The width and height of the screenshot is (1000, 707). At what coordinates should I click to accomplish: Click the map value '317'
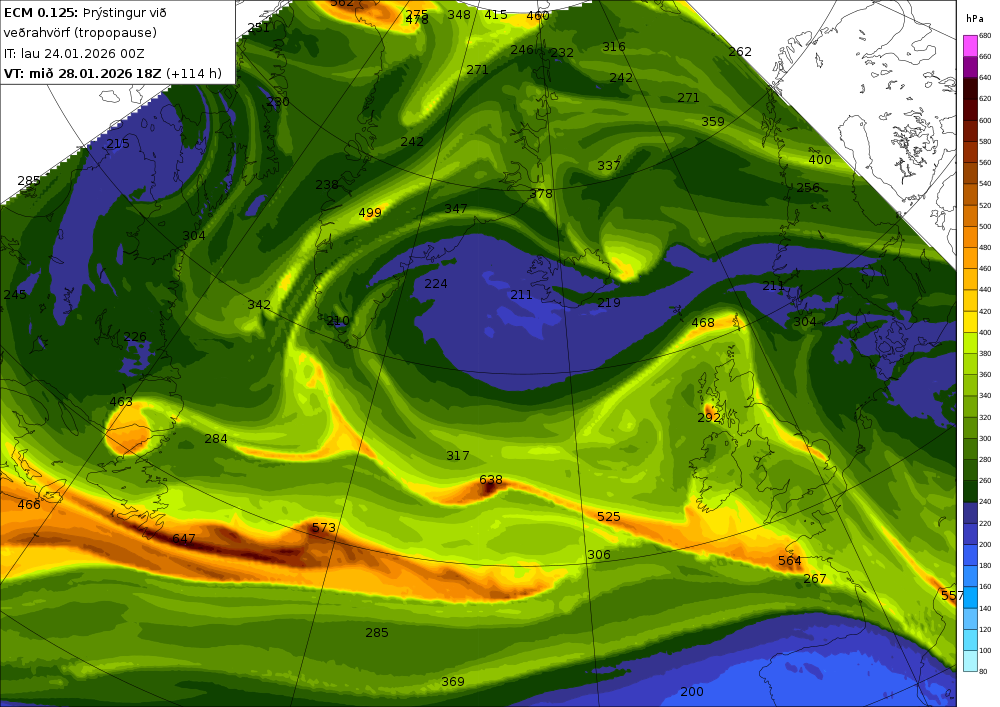click(458, 455)
